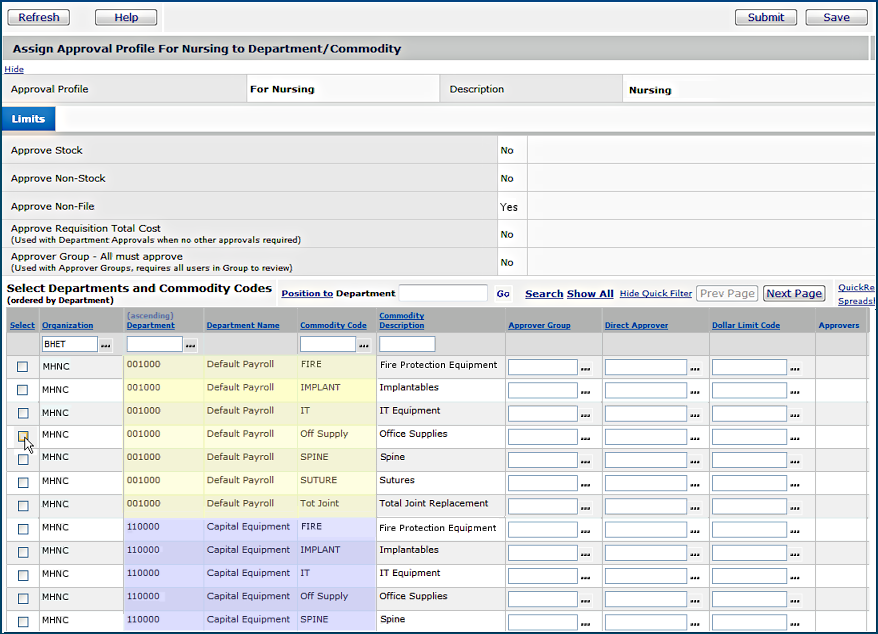The image size is (878, 634).
Task: Open Direct Approver lookup for Sutures row
Action: tap(694, 483)
